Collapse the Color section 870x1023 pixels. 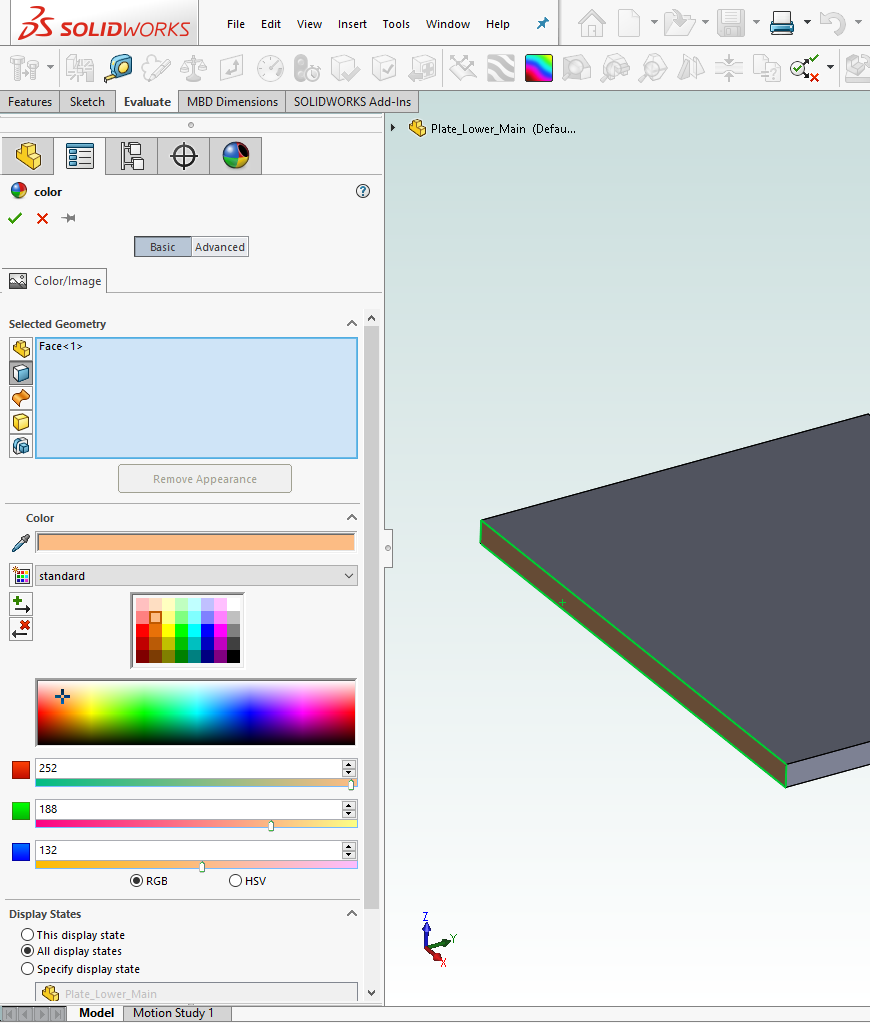tap(352, 517)
